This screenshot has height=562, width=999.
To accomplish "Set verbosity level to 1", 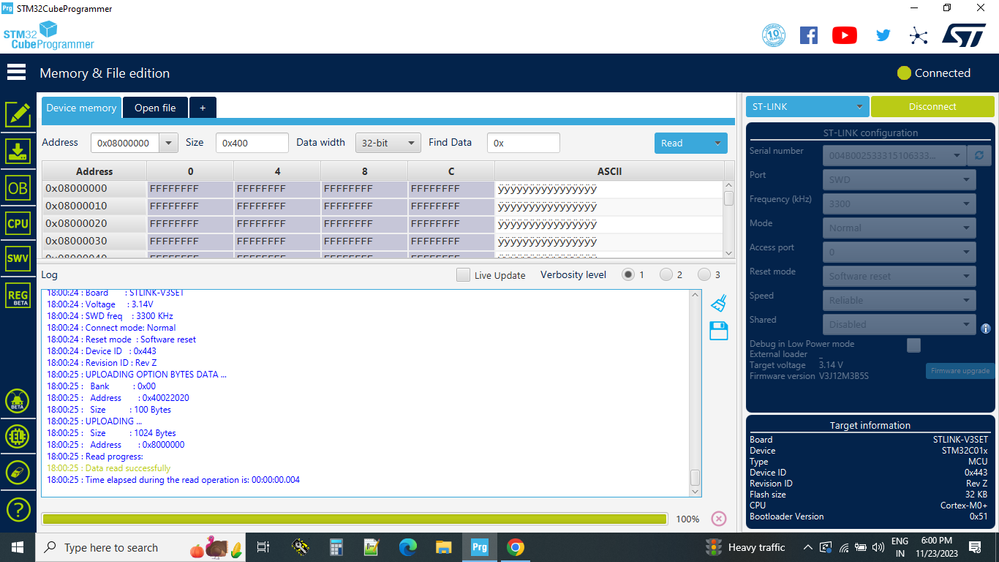I will click(x=628, y=275).
